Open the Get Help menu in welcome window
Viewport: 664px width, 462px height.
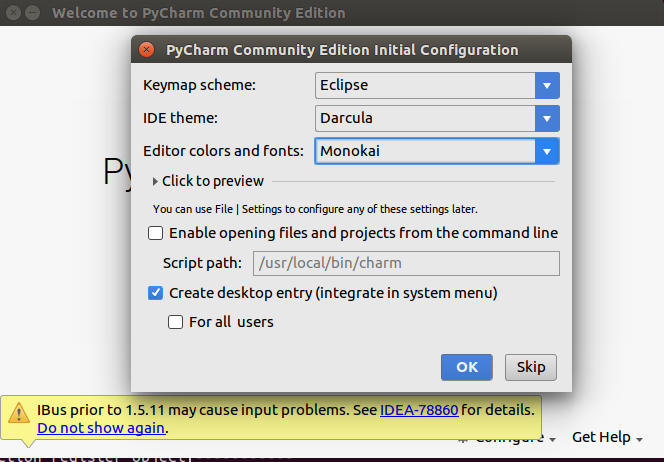click(607, 437)
